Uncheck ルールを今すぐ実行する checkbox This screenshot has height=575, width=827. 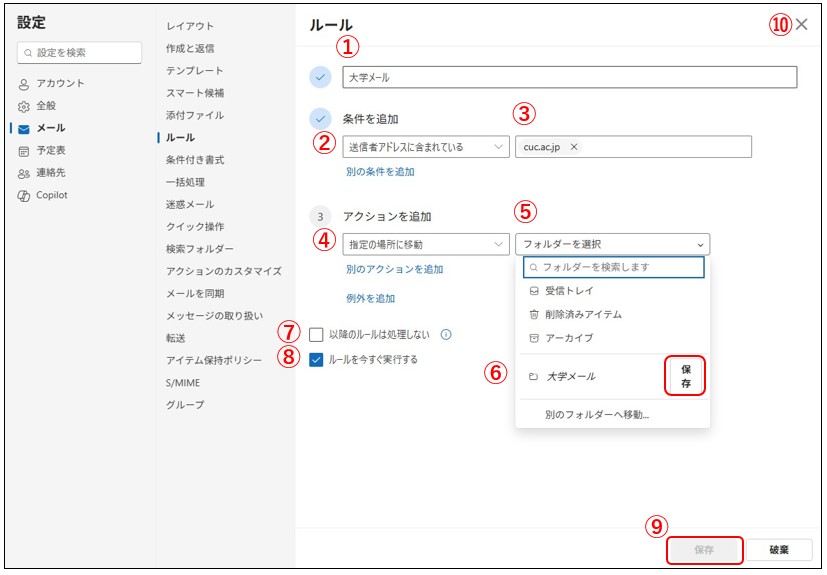pyautogui.click(x=316, y=360)
